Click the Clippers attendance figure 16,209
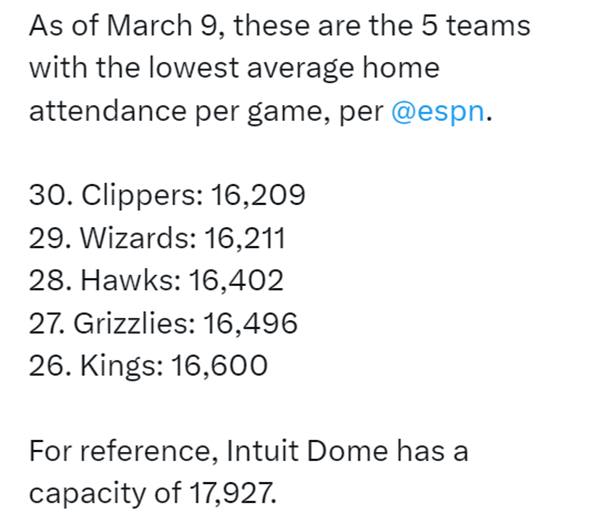The width and height of the screenshot is (600, 523). [258, 195]
